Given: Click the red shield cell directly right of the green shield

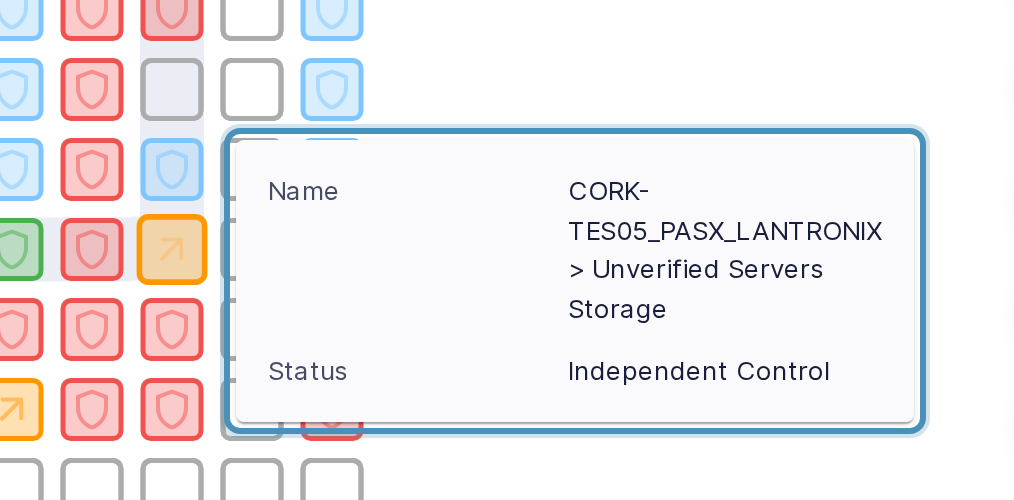Looking at the screenshot, I should point(92,250).
